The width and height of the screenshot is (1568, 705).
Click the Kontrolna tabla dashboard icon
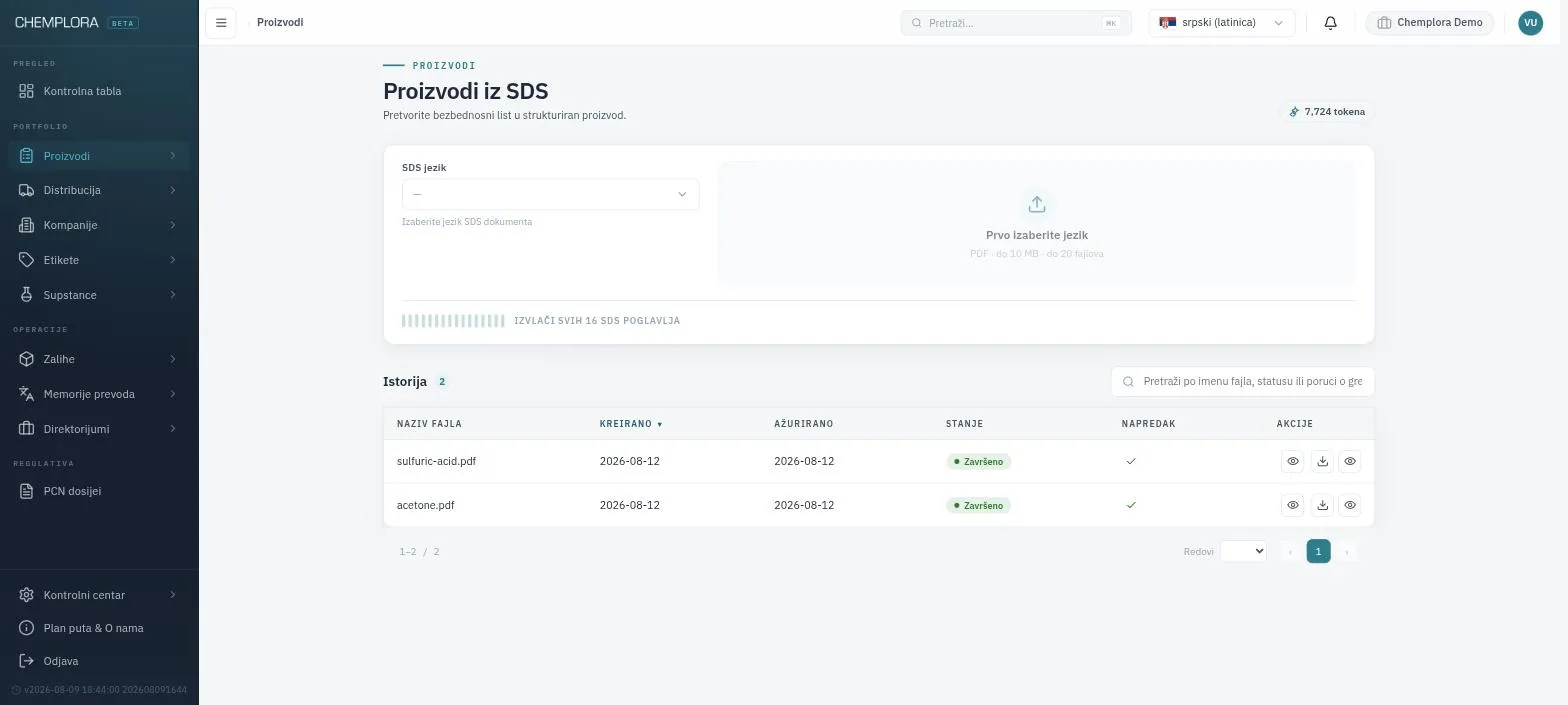[x=27, y=91]
